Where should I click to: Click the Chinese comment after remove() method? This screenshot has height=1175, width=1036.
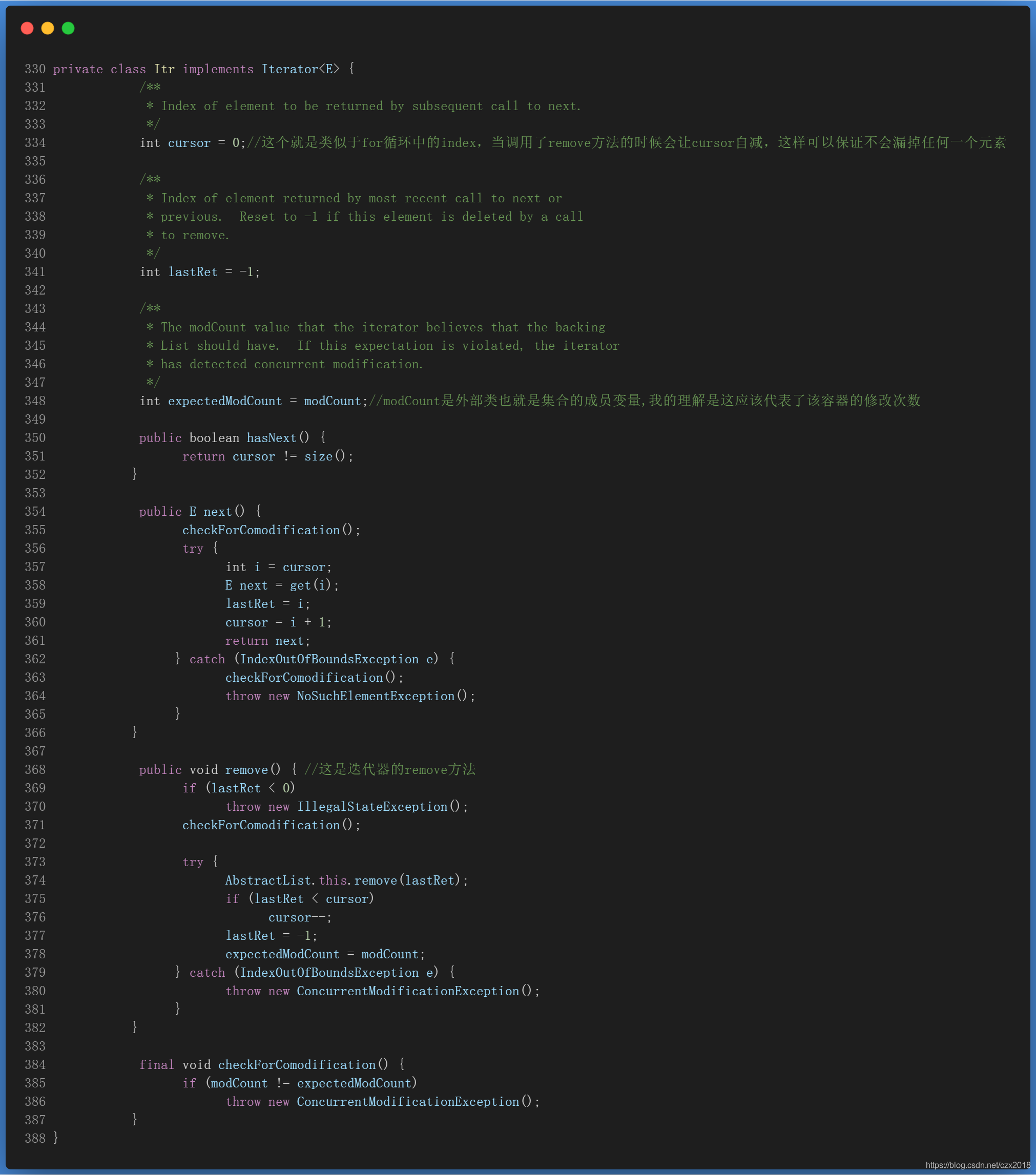tap(390, 770)
